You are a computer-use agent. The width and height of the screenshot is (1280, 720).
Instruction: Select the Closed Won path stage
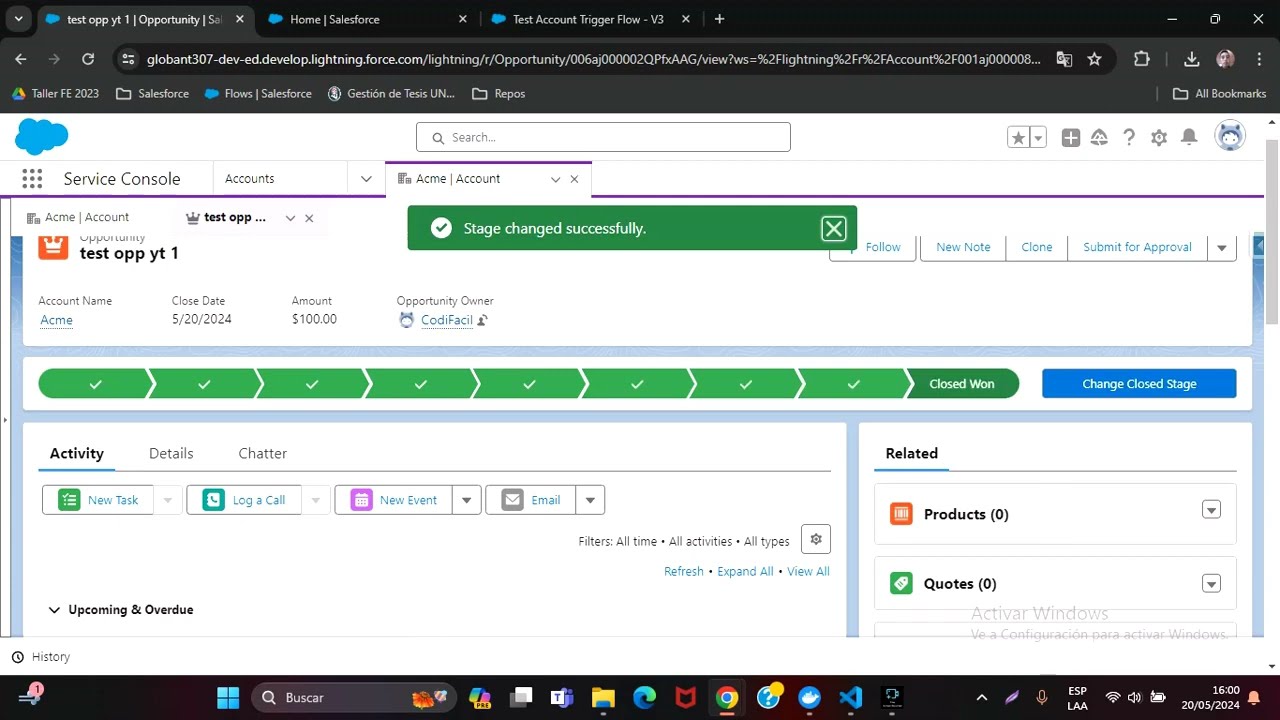click(961, 384)
